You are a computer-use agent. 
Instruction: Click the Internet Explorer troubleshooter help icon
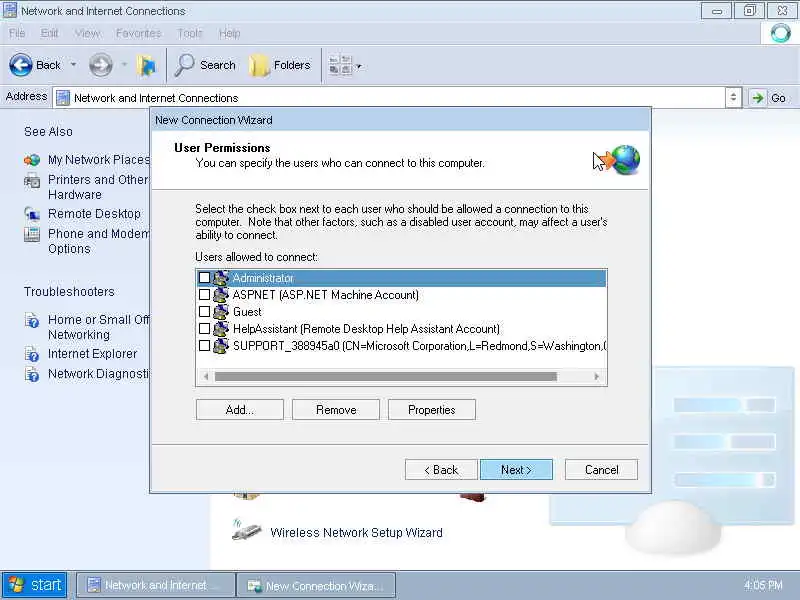click(x=32, y=354)
